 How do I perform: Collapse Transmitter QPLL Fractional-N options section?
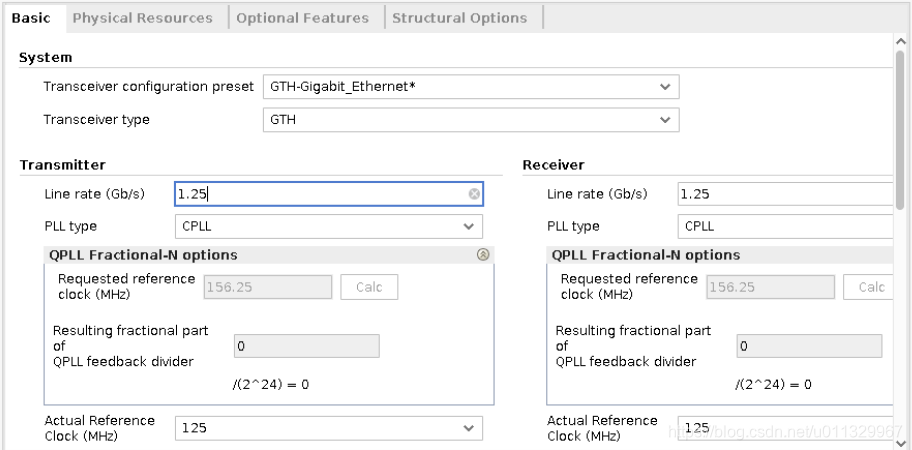pos(483,255)
